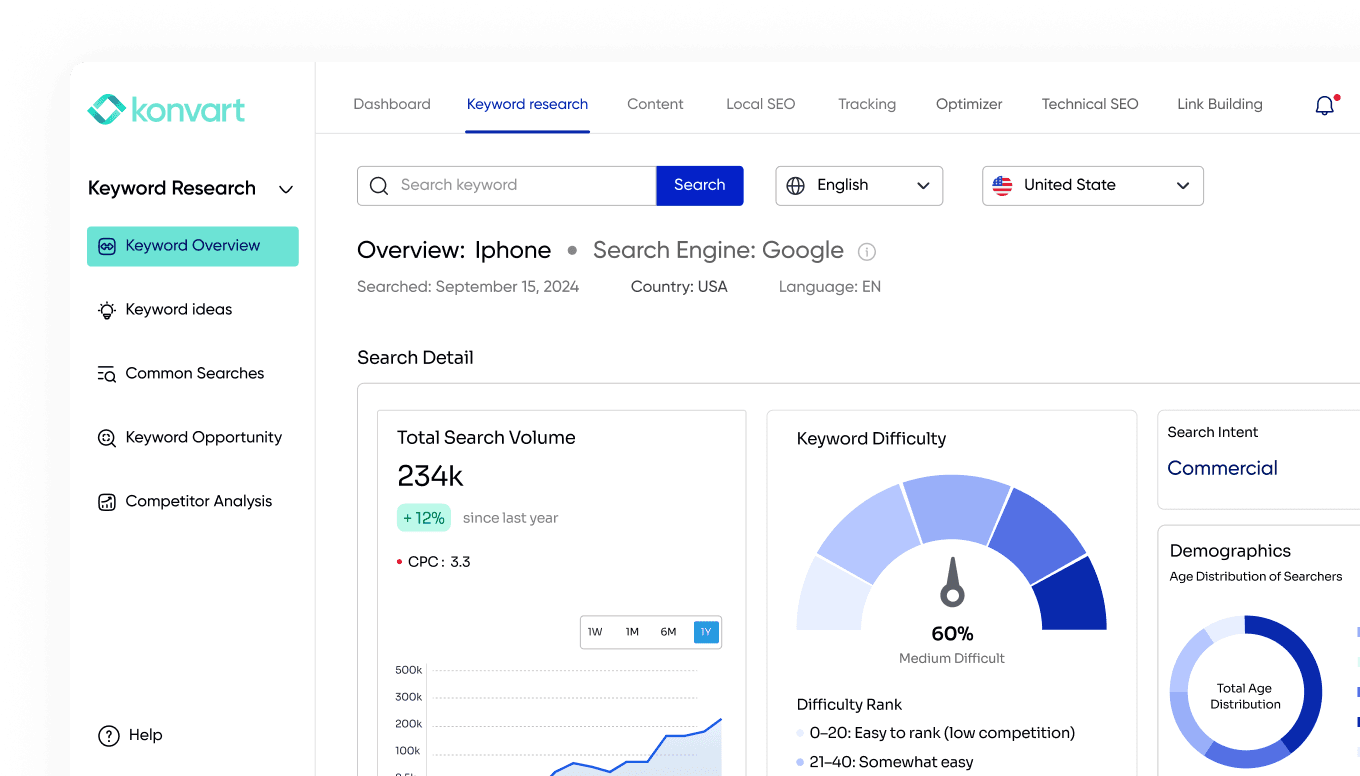Switch search volume to 1W range

click(595, 632)
